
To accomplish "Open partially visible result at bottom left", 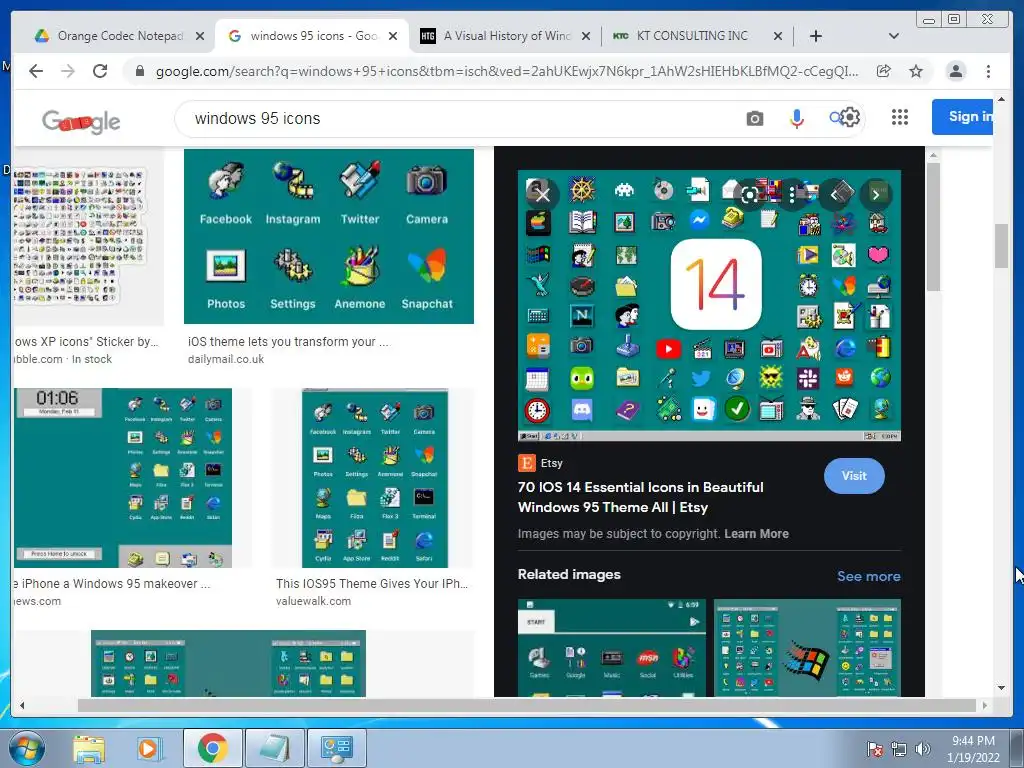I will [229, 664].
